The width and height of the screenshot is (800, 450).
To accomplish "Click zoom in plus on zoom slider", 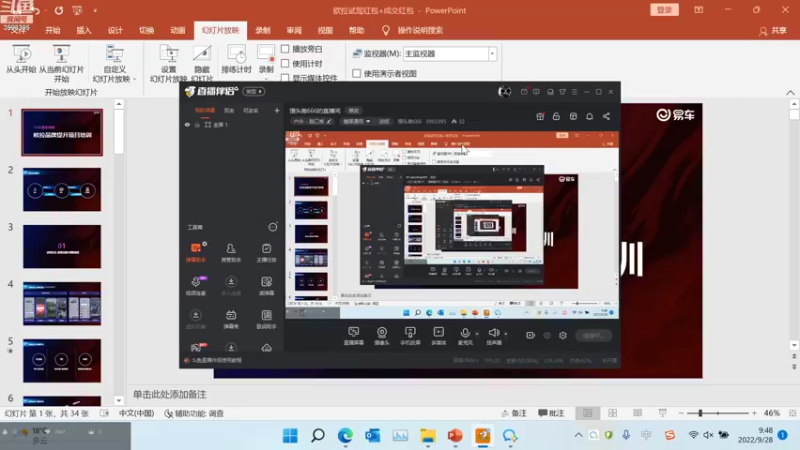I will (x=755, y=413).
